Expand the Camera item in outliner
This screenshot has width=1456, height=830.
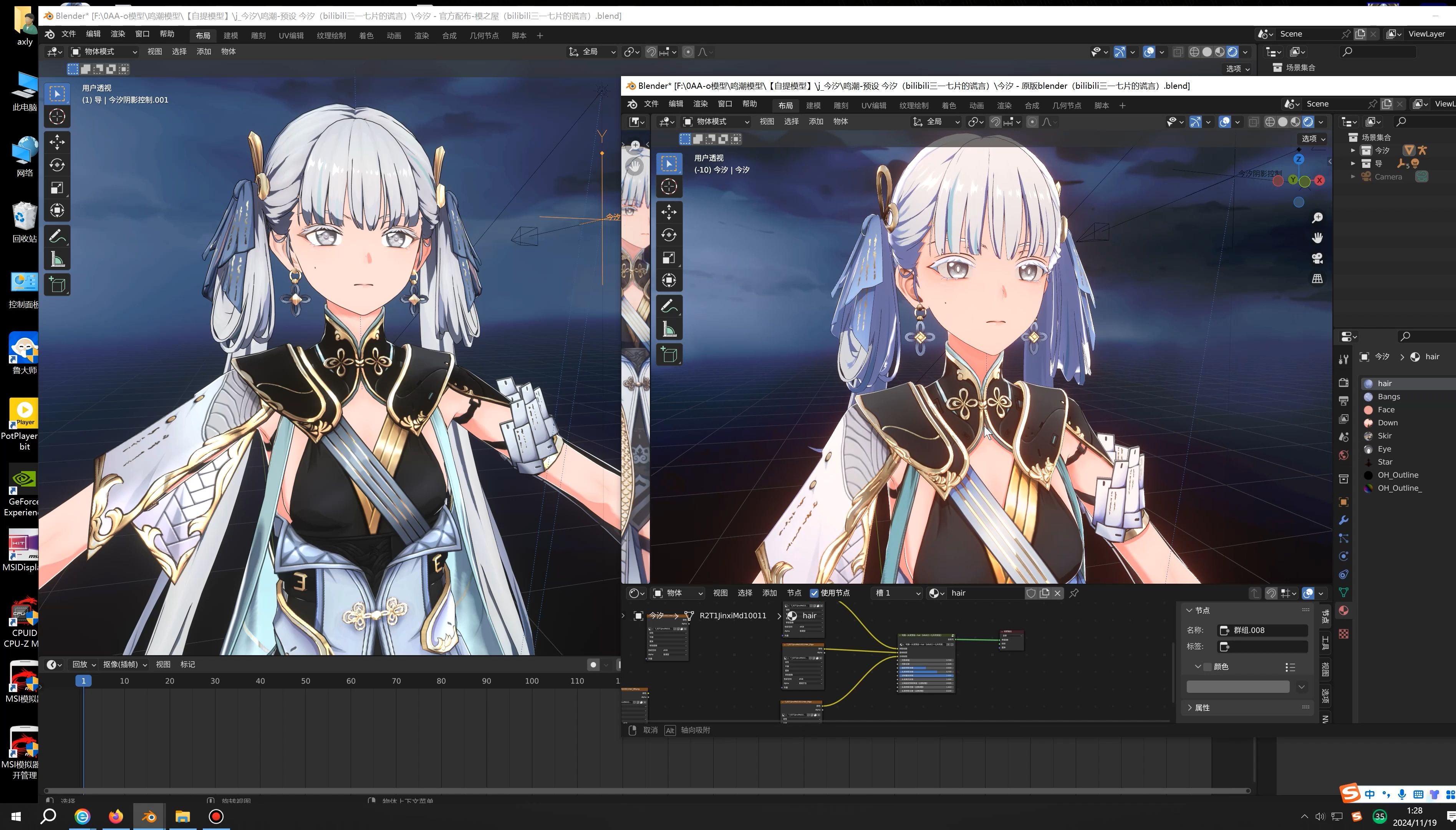coord(1353,177)
